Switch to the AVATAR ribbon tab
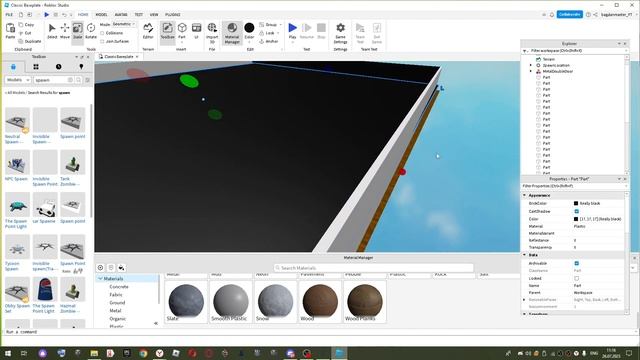The image size is (640, 360). tap(121, 15)
